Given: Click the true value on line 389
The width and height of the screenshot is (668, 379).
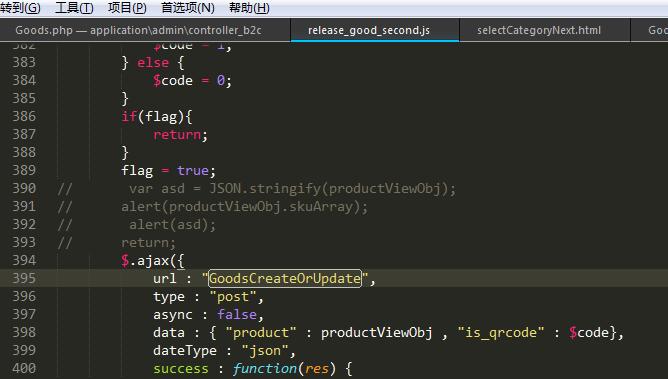Looking at the screenshot, I should tap(193, 170).
